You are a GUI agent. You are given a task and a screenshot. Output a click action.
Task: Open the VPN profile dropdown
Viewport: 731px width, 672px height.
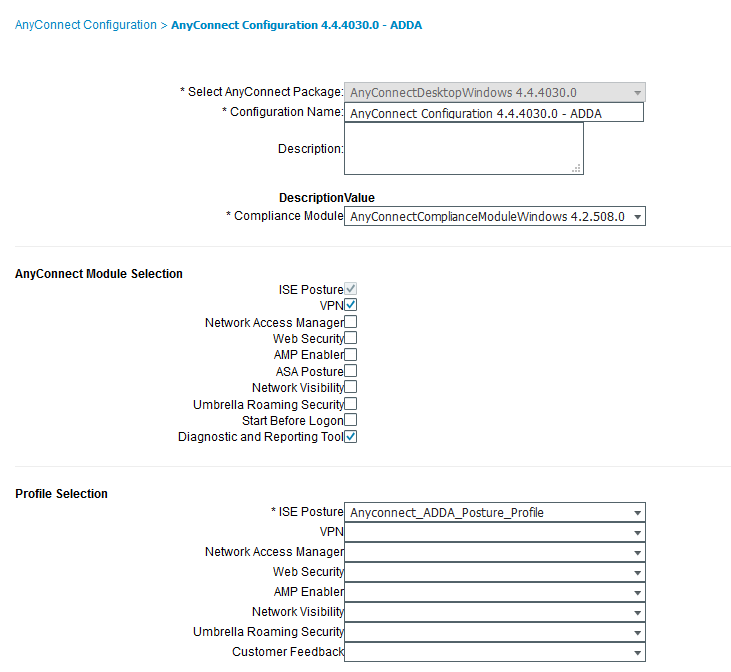[495, 532]
